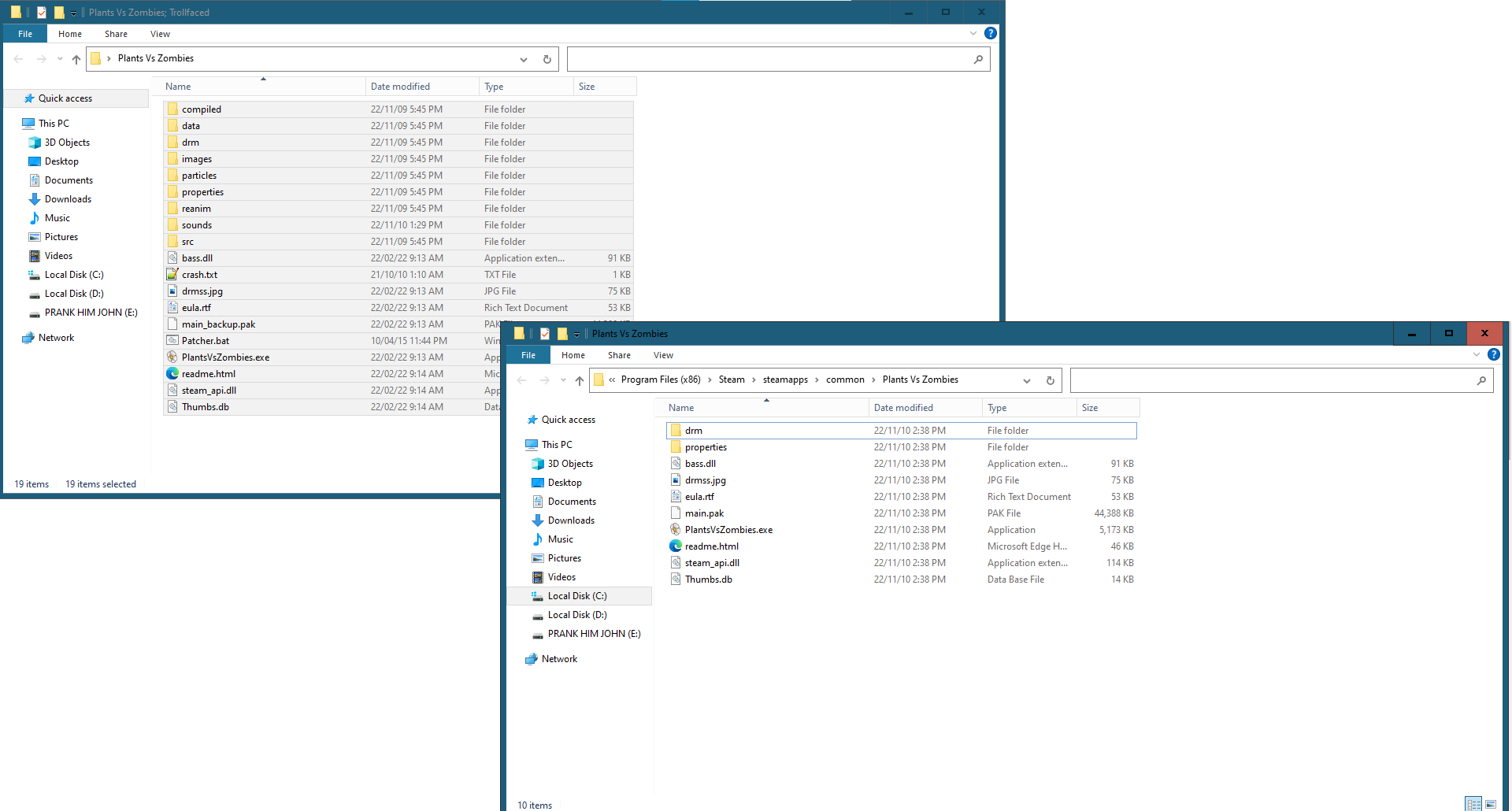This screenshot has height=811, width=1512.
Task: Click the particles folder icon
Action: (x=172, y=176)
